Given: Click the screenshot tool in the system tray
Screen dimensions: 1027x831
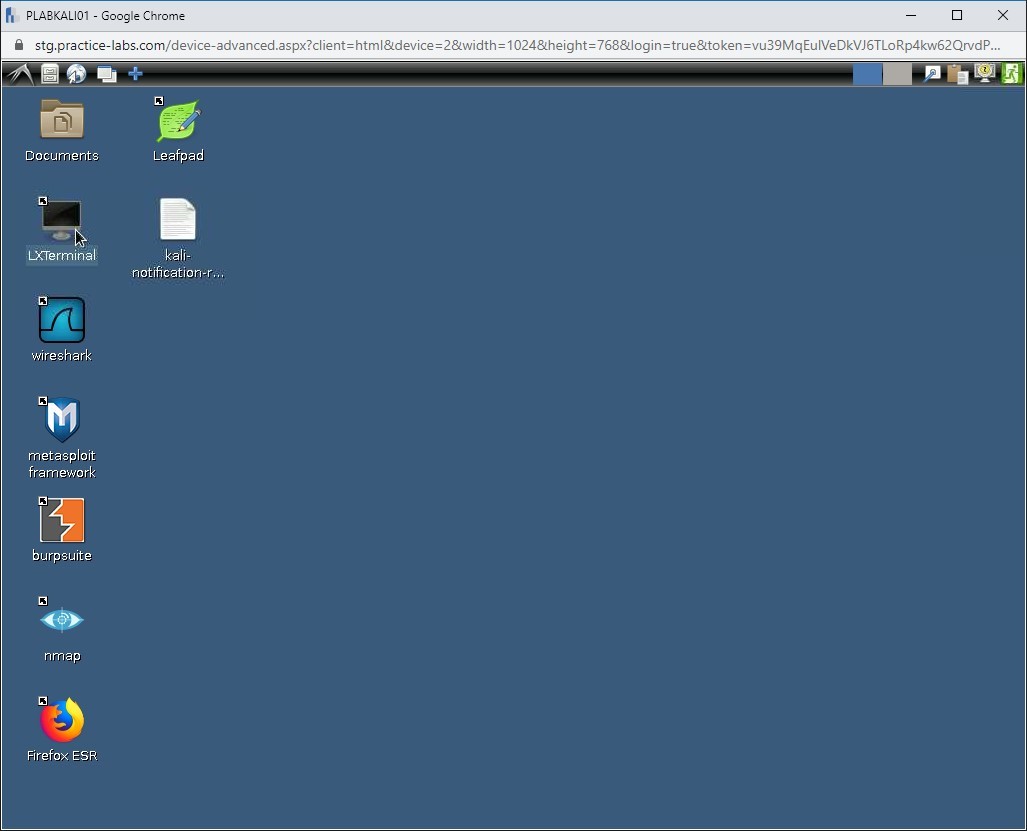Looking at the screenshot, I should [x=931, y=73].
